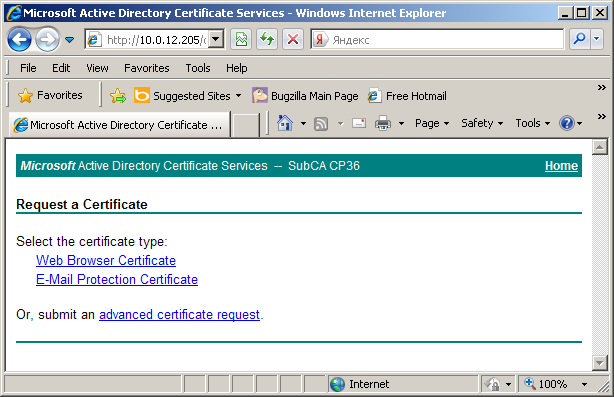Open the Favorites star button panel
614x397 pixels.
tap(50, 95)
